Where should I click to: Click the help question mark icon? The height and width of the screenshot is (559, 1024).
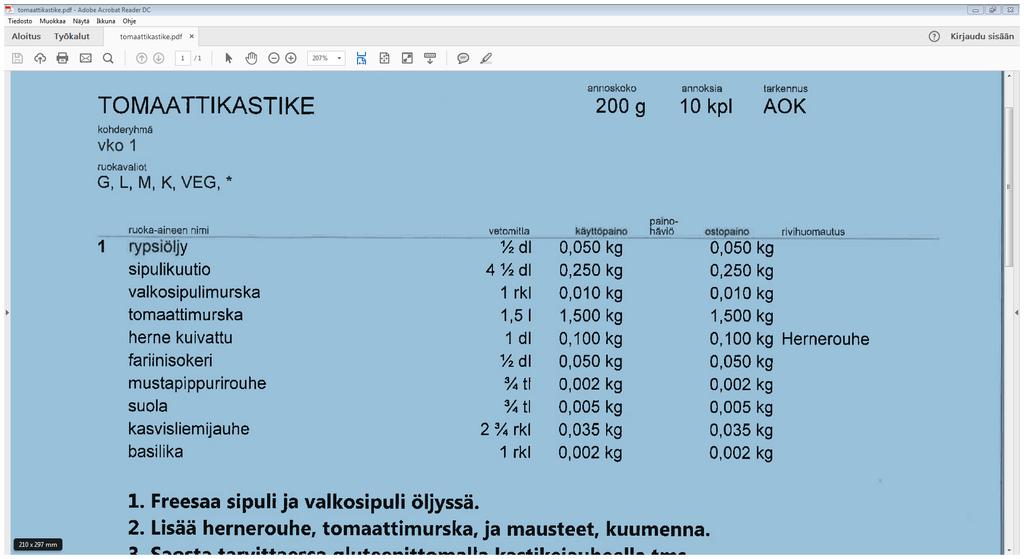[x=934, y=37]
